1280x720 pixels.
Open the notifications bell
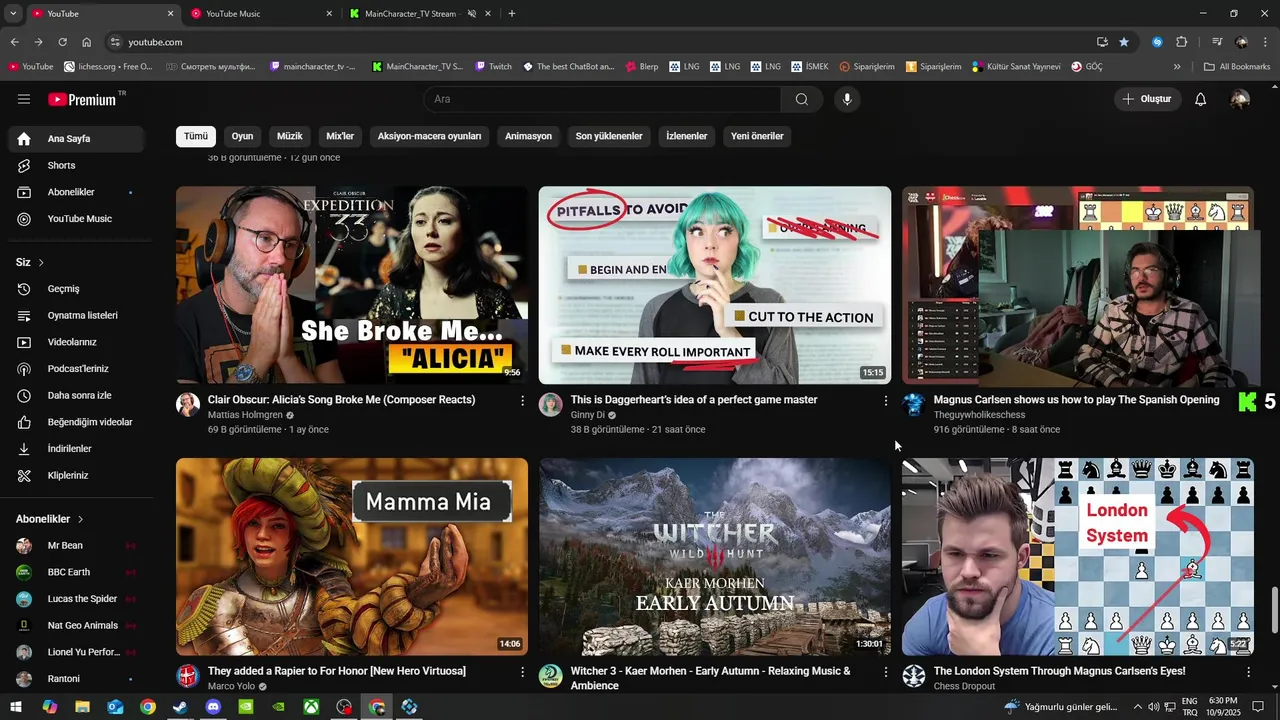pyautogui.click(x=1201, y=99)
